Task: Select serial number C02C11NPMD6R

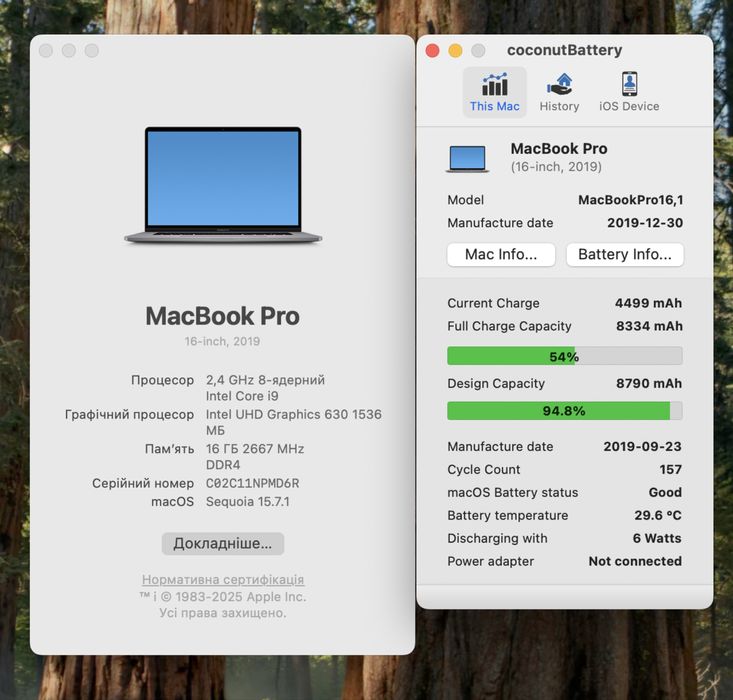Action: point(252,483)
